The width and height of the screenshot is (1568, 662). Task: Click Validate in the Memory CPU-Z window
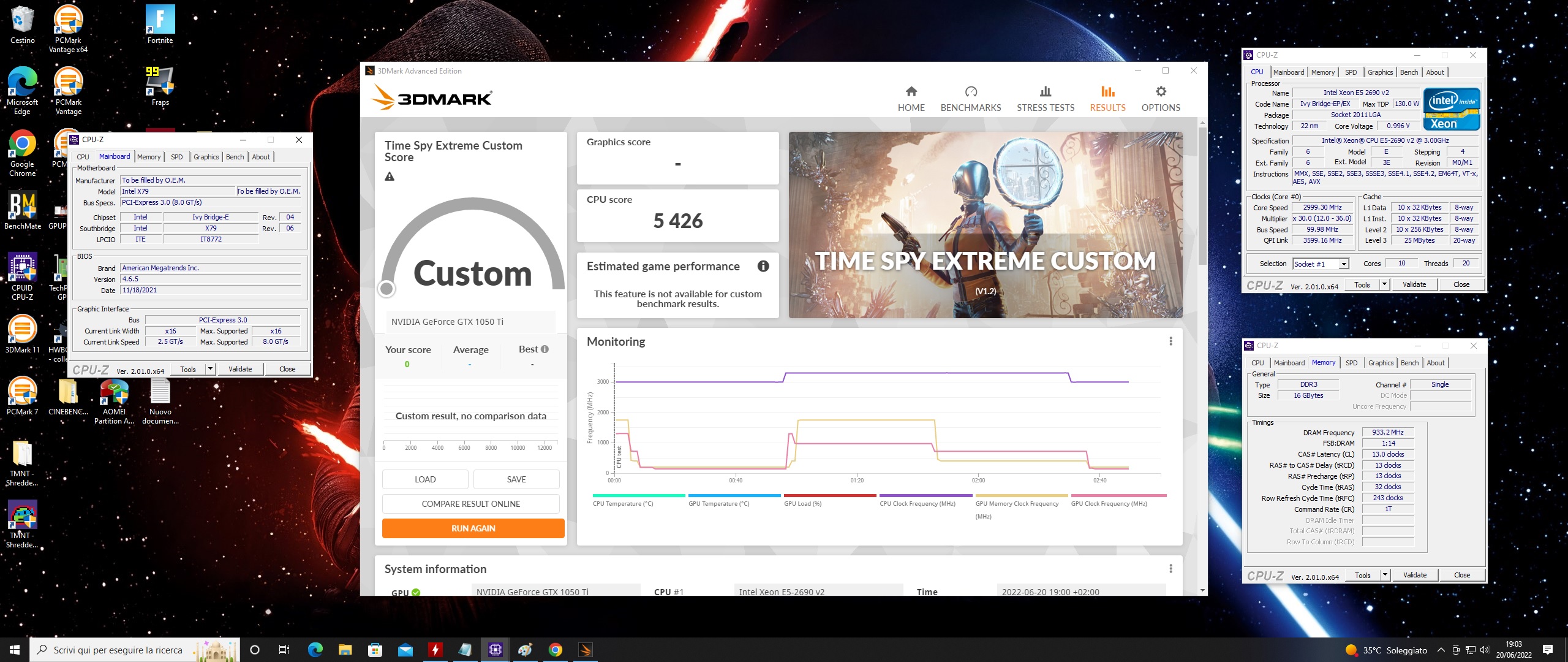(1415, 575)
